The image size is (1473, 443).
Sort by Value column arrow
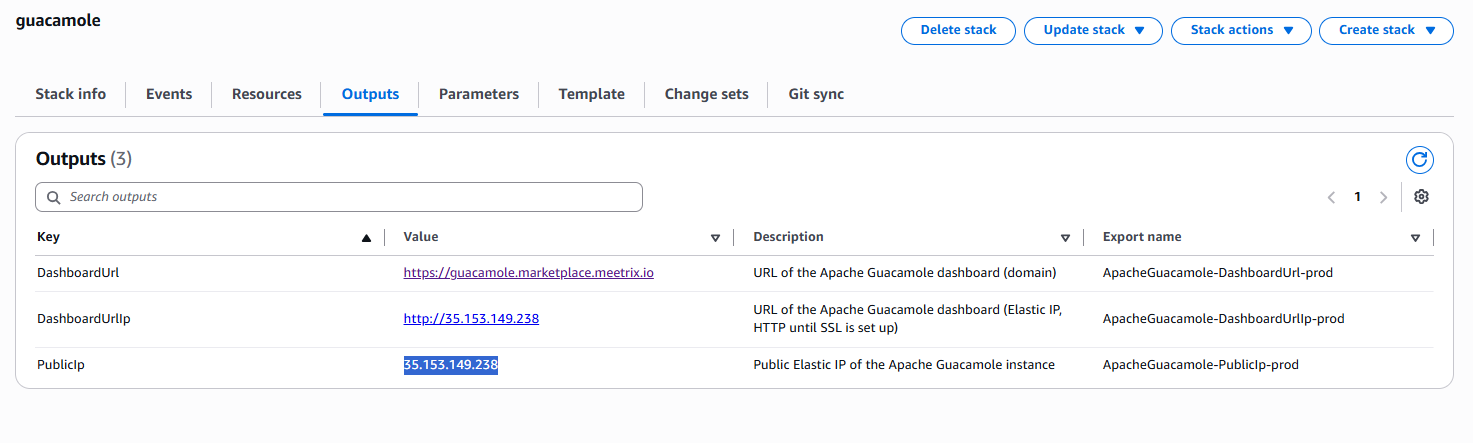pyautogui.click(x=715, y=238)
